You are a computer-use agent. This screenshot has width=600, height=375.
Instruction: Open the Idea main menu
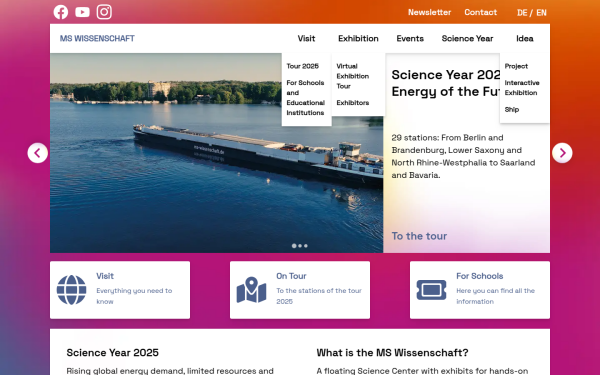(x=525, y=39)
